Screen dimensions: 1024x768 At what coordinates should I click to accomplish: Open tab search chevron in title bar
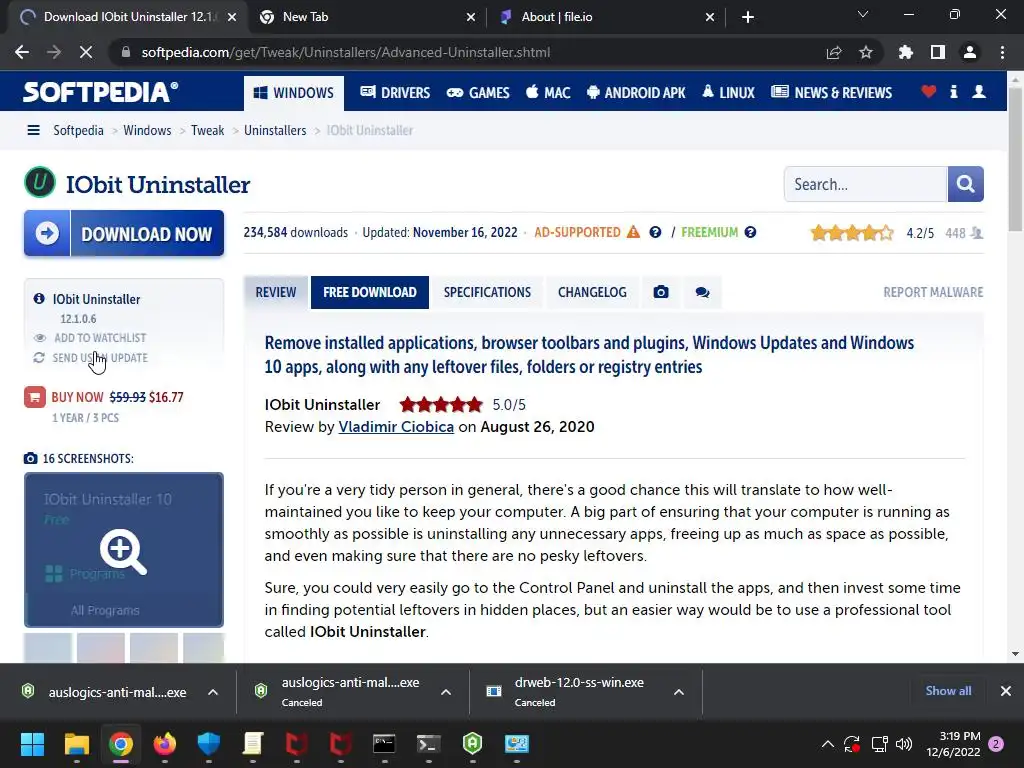pos(863,14)
